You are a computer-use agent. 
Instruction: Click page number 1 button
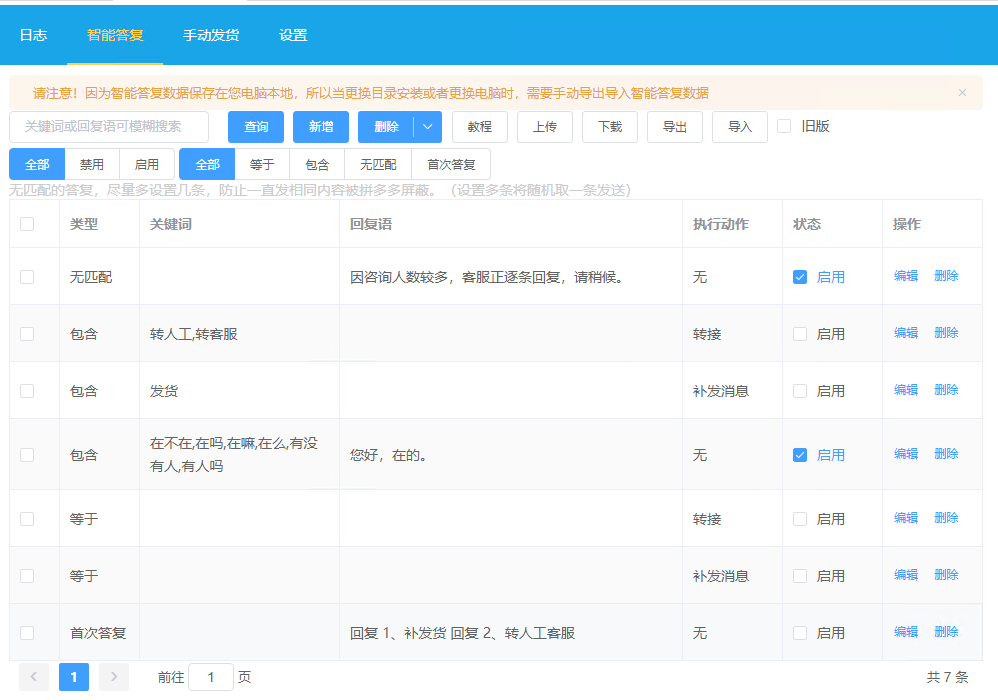74,677
